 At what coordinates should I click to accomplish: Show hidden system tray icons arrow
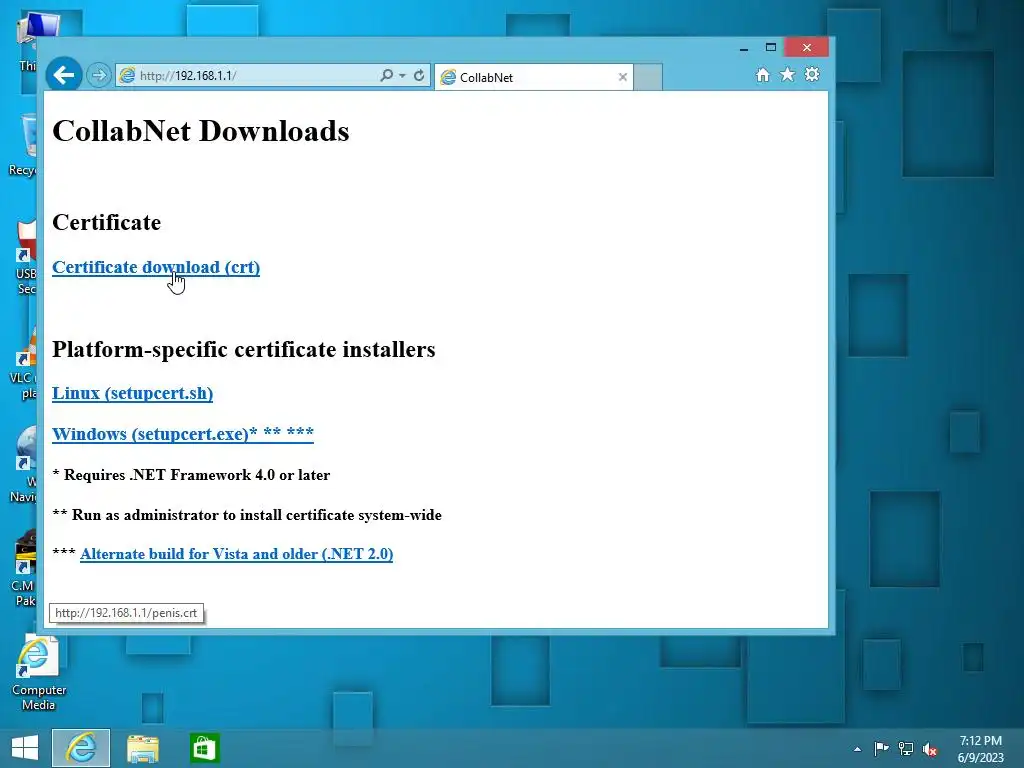coord(857,749)
